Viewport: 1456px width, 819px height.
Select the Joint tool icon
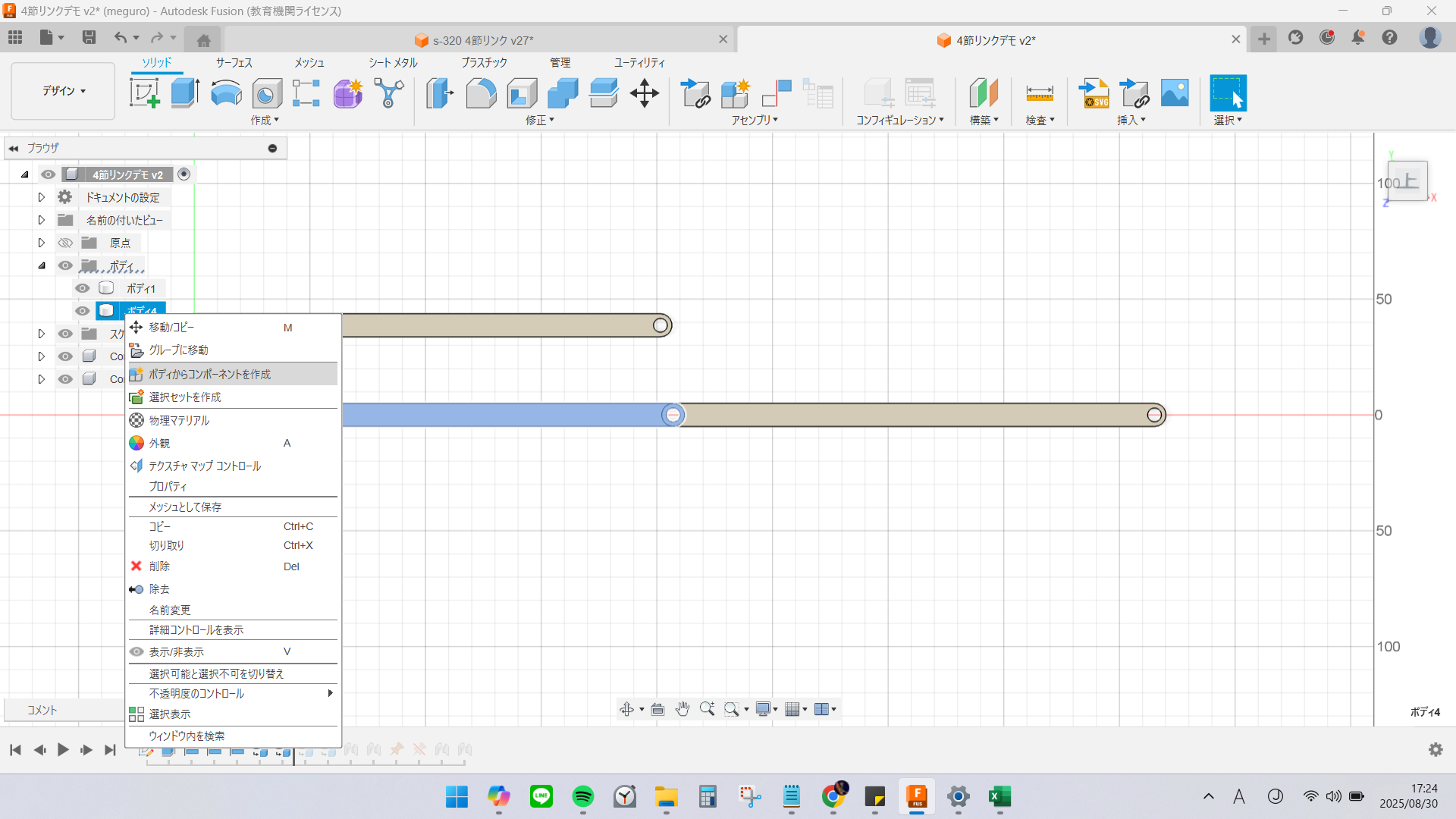tap(777, 93)
